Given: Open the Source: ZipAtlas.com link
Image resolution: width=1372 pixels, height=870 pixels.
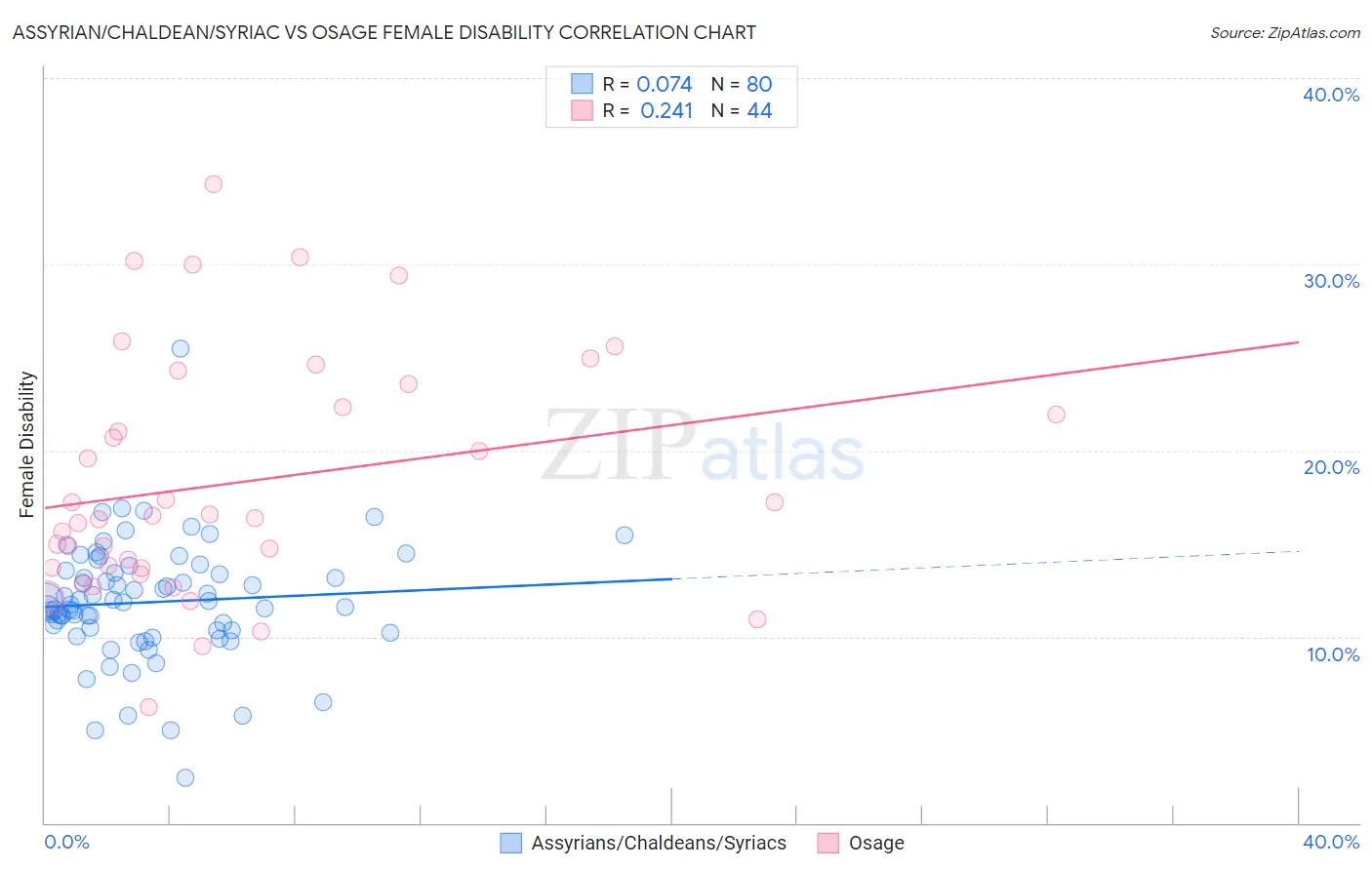Looking at the screenshot, I should click(x=1285, y=32).
